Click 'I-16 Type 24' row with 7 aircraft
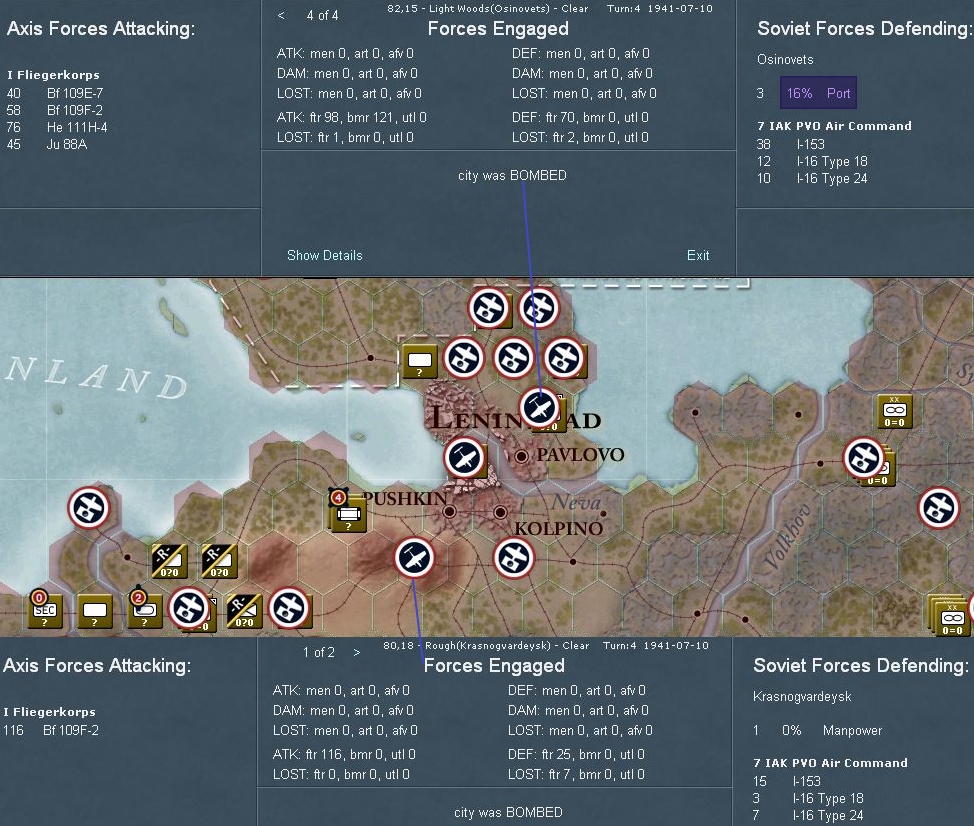Image resolution: width=974 pixels, height=826 pixels. click(x=808, y=815)
